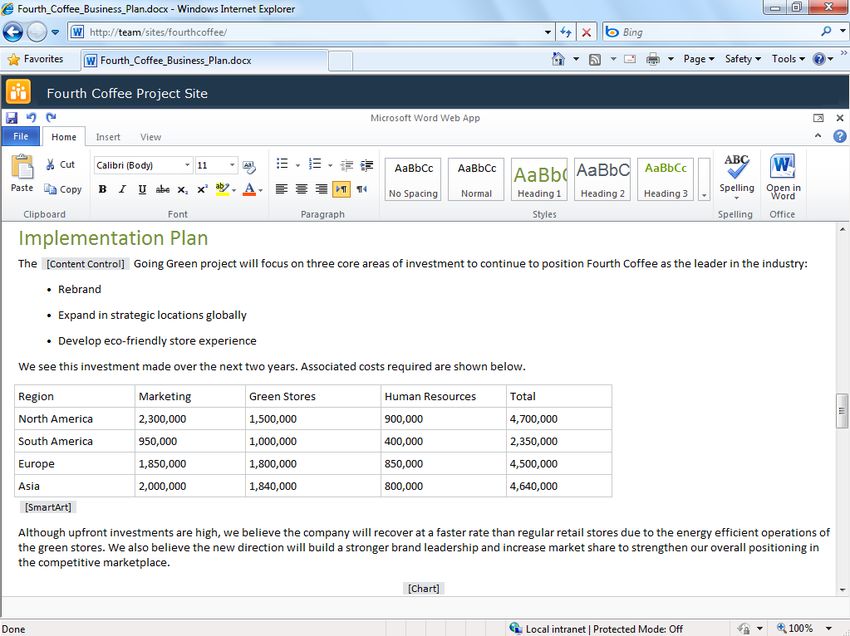This screenshot has height=636, width=850.
Task: Toggle italic formatting
Action: pyautogui.click(x=122, y=189)
